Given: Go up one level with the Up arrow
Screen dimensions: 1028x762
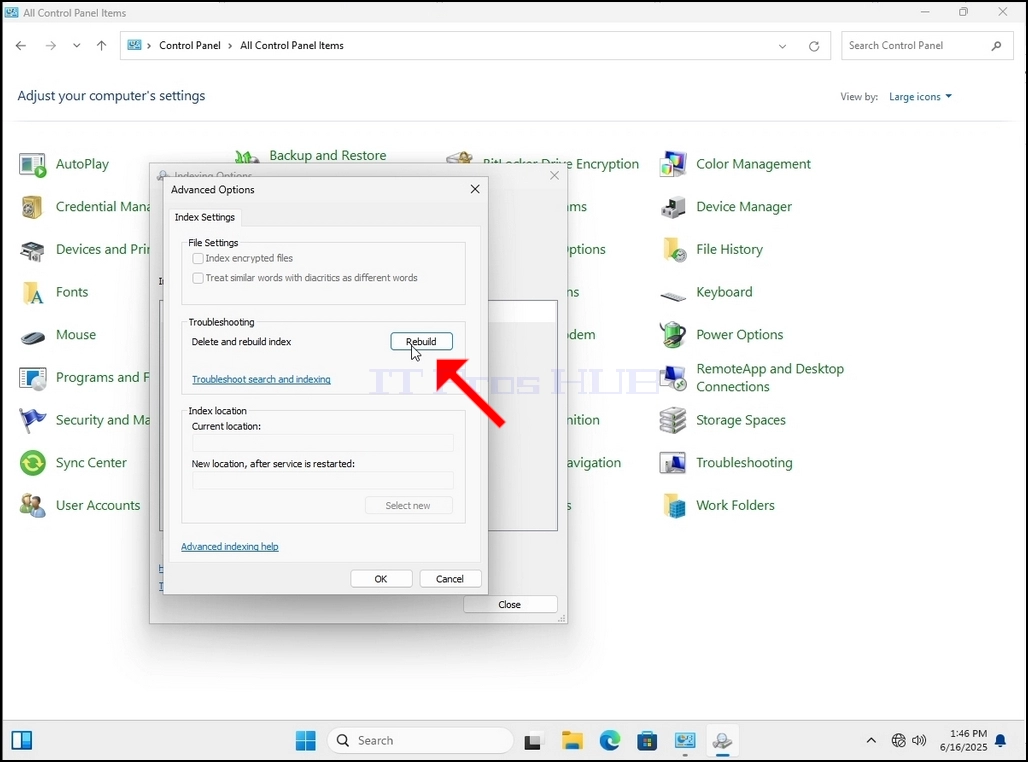Looking at the screenshot, I should [101, 46].
